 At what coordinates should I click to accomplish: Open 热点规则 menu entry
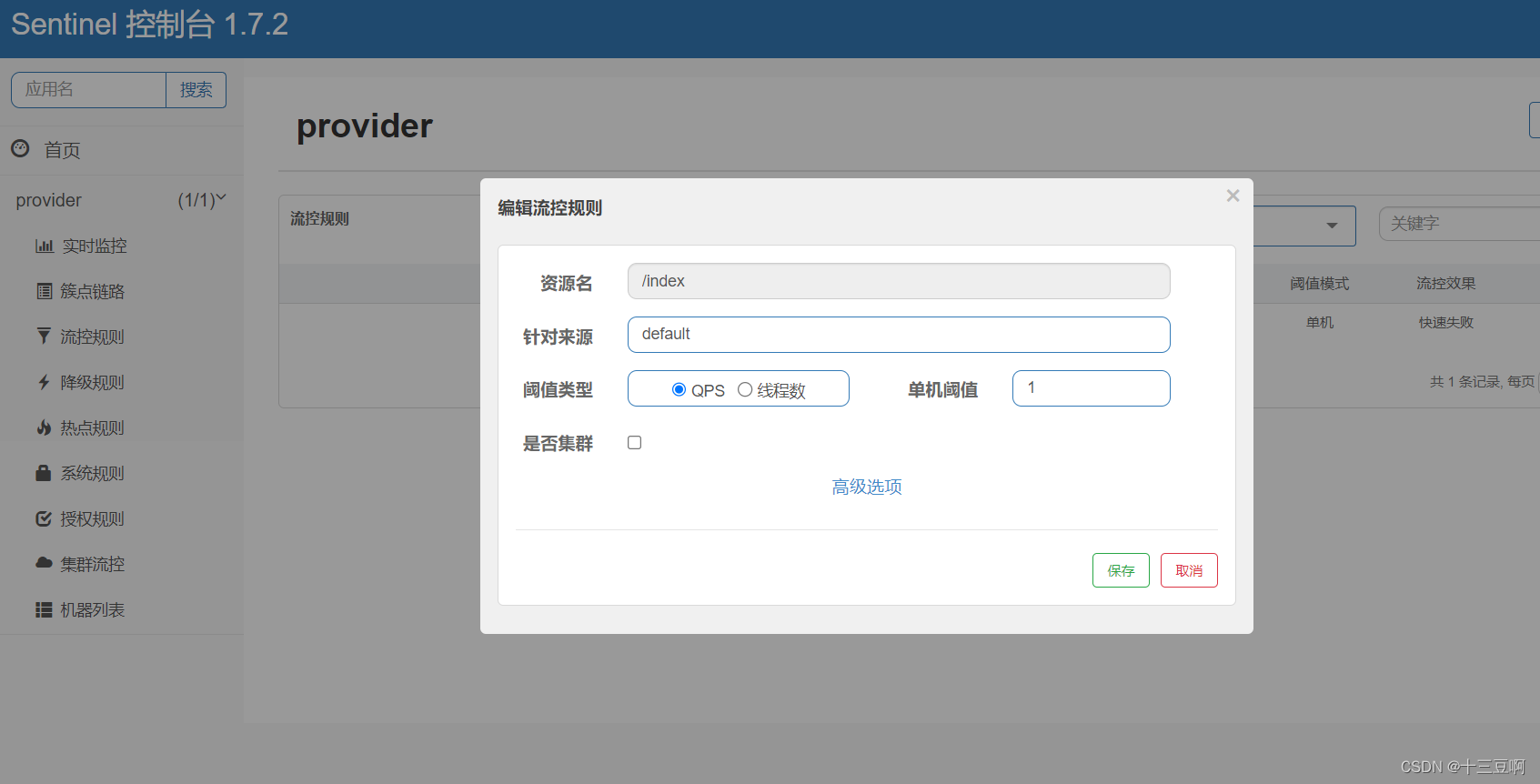click(x=92, y=427)
